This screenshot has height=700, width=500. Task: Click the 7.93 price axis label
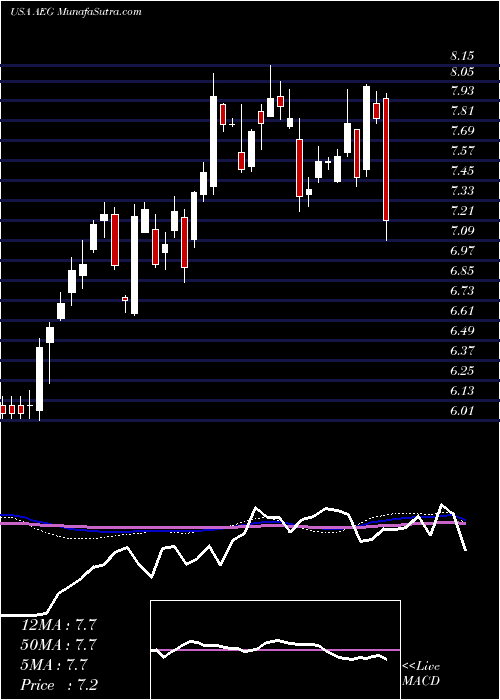(x=462, y=91)
